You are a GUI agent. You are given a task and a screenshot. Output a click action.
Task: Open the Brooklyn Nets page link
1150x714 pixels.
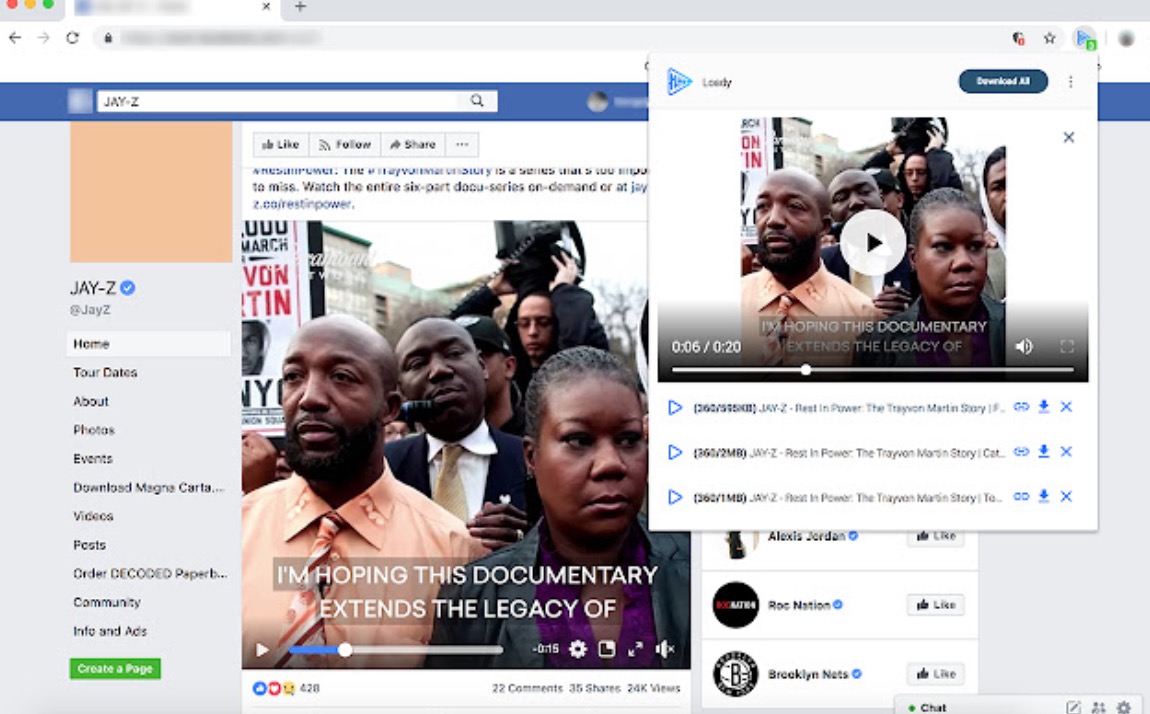pyautogui.click(x=807, y=674)
